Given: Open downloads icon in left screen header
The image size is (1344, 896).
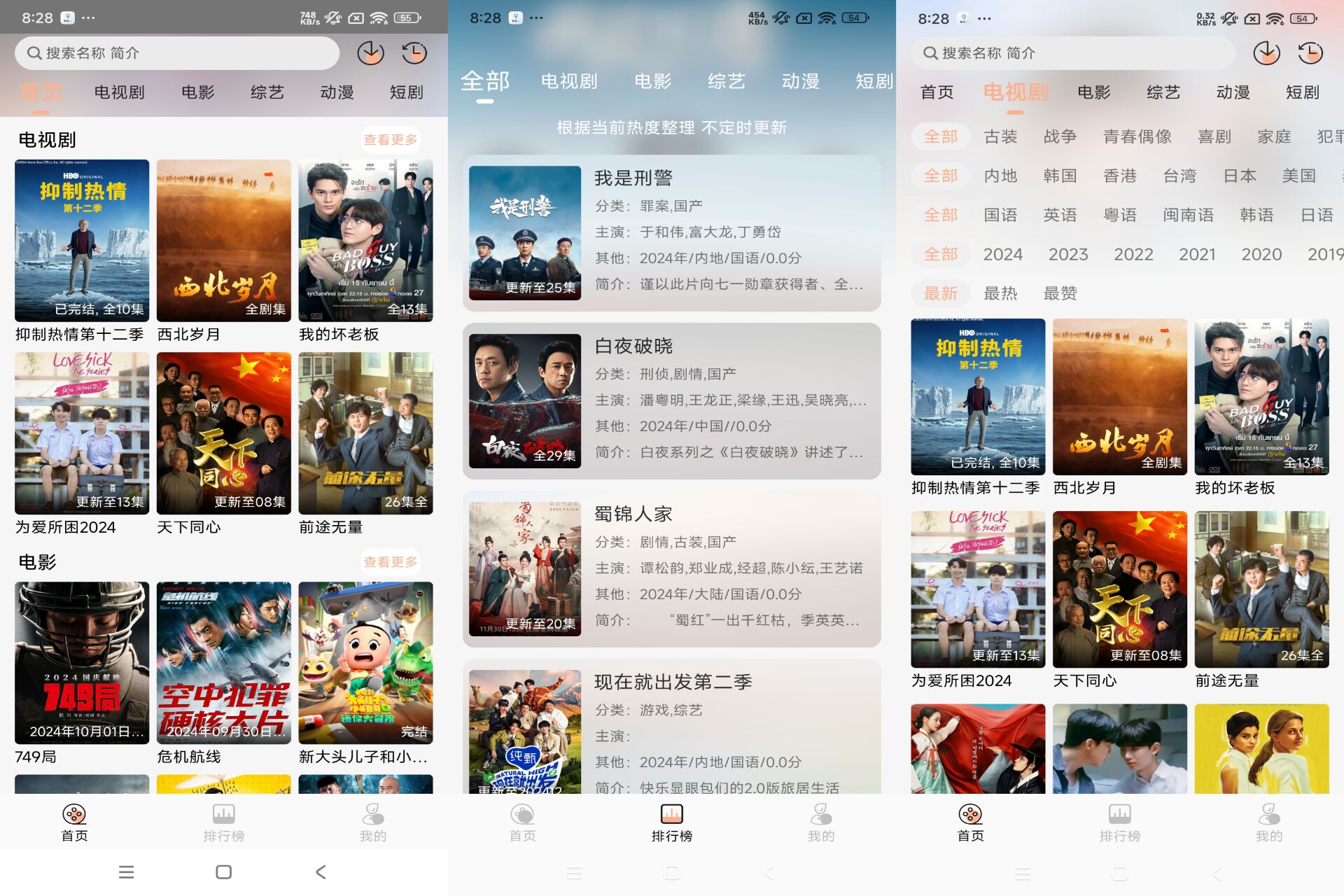Looking at the screenshot, I should [x=370, y=53].
